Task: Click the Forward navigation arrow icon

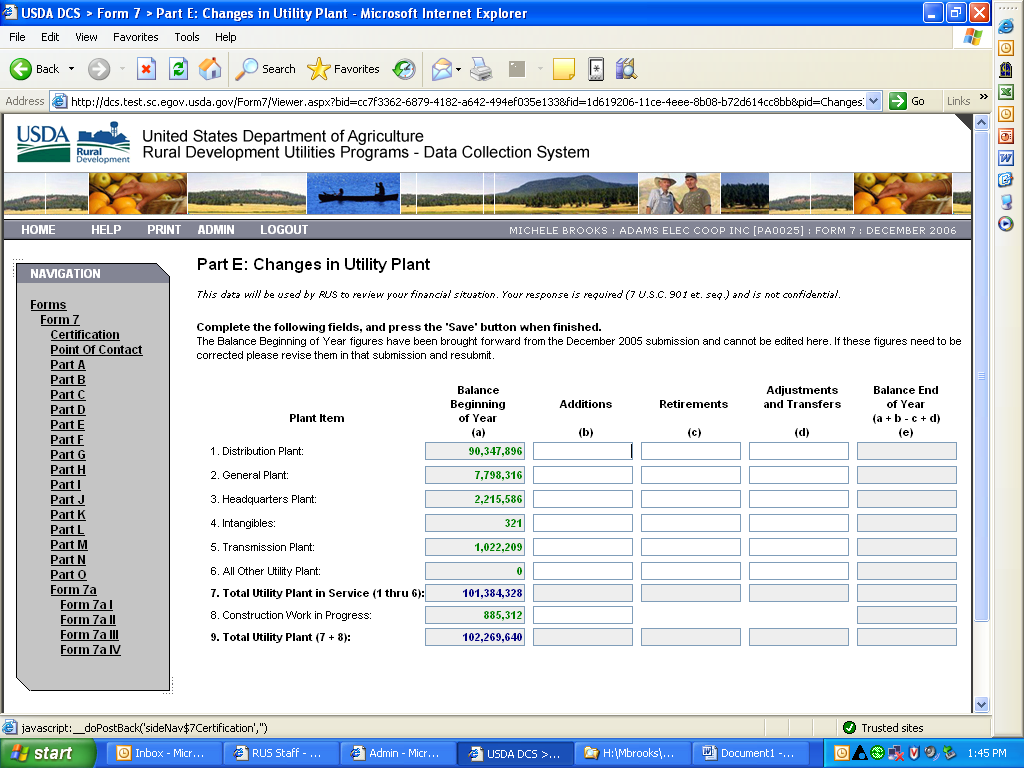Action: pos(99,69)
